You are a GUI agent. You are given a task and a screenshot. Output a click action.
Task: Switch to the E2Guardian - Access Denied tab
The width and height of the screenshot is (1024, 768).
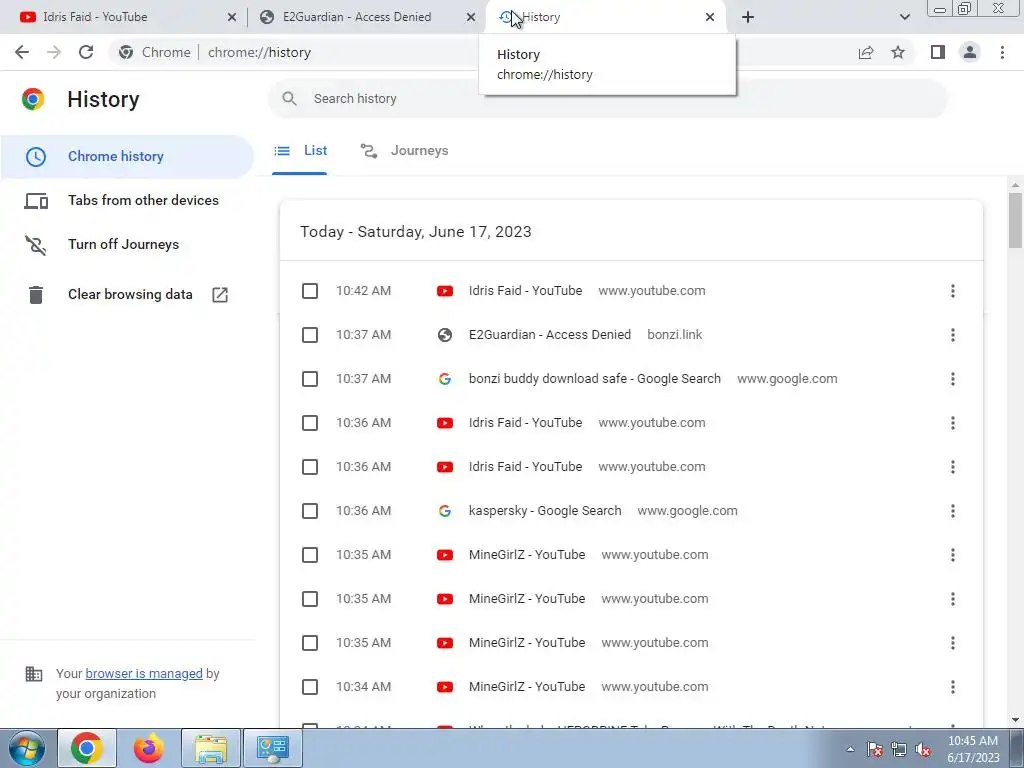point(366,17)
